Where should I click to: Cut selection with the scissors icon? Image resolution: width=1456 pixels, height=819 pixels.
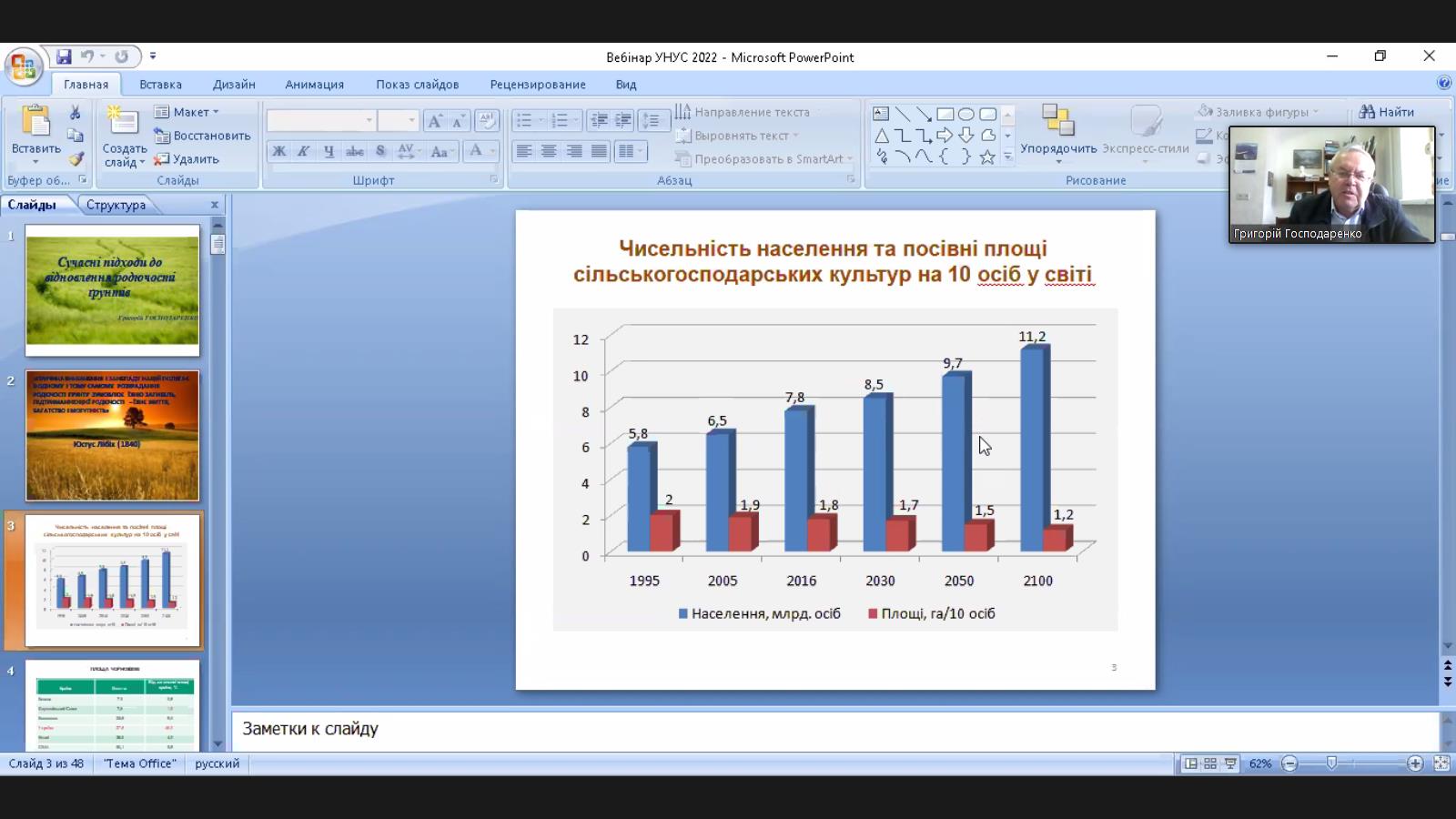76,112
